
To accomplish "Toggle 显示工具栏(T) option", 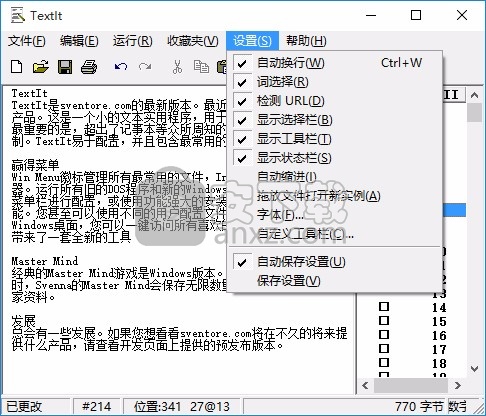I will pyautogui.click(x=334, y=139).
